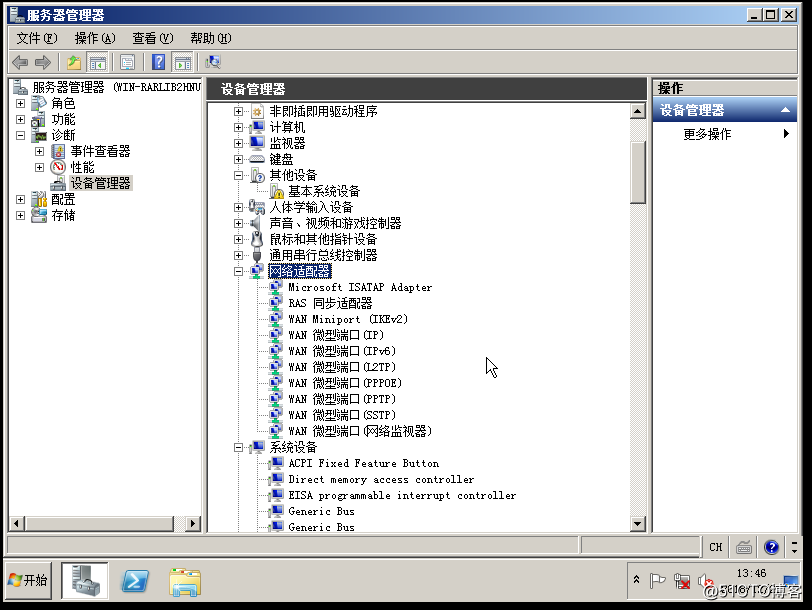This screenshot has width=812, height=610.
Task: Collapse the 网络适配器 device category
Action: [238, 271]
